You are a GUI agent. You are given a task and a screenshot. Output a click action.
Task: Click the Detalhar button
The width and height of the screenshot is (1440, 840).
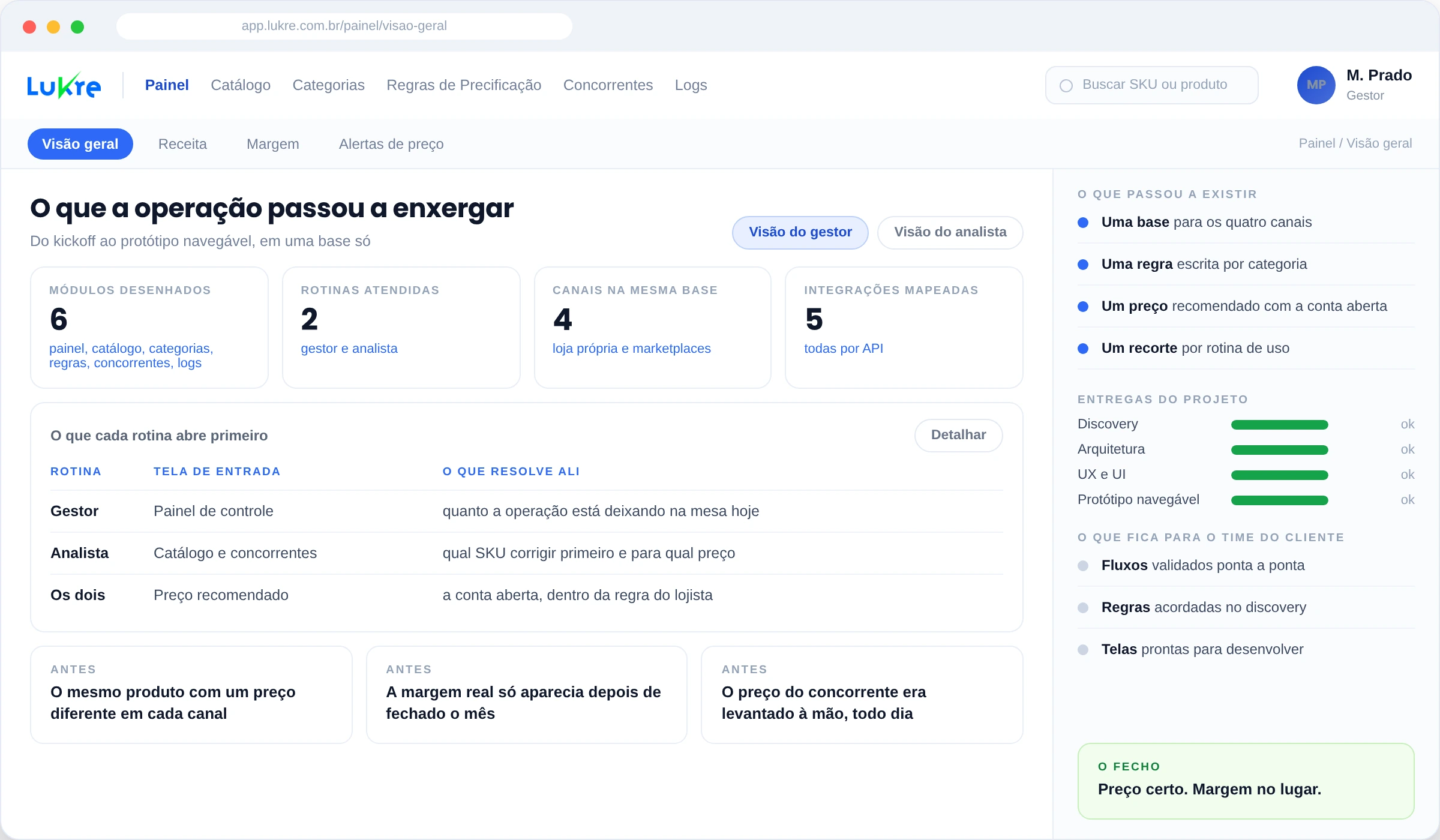click(x=959, y=435)
